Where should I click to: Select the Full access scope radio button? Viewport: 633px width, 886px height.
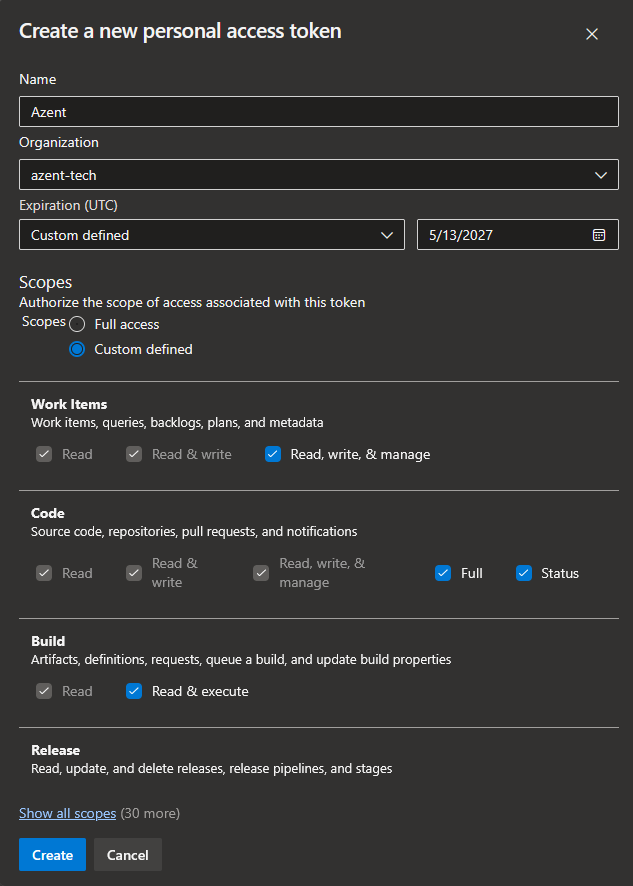[77, 324]
